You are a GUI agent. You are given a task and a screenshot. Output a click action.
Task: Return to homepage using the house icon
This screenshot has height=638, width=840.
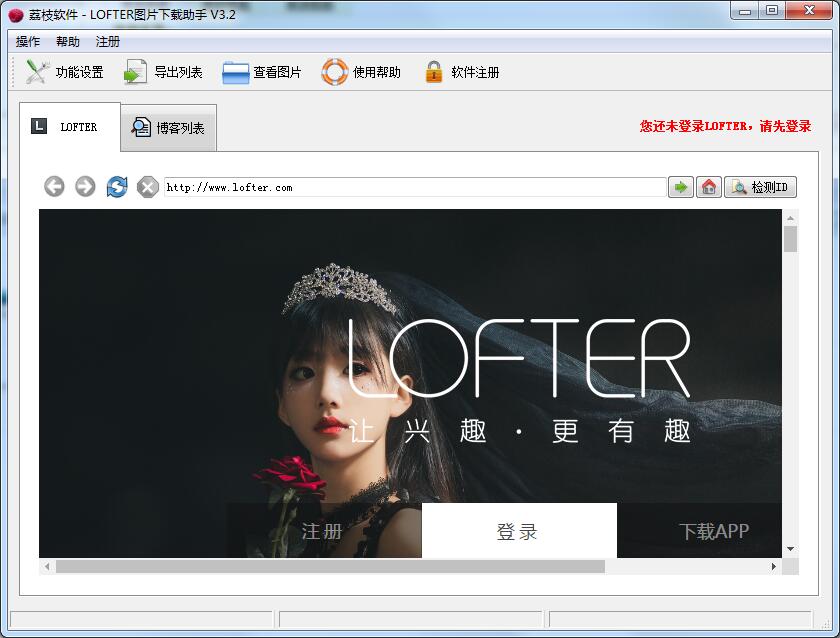coord(709,187)
